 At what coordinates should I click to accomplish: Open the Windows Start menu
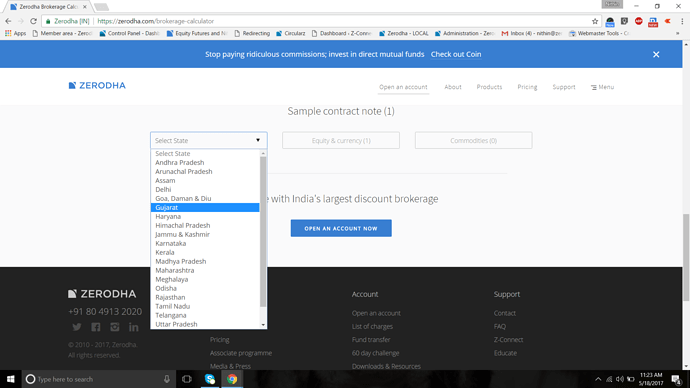11,379
